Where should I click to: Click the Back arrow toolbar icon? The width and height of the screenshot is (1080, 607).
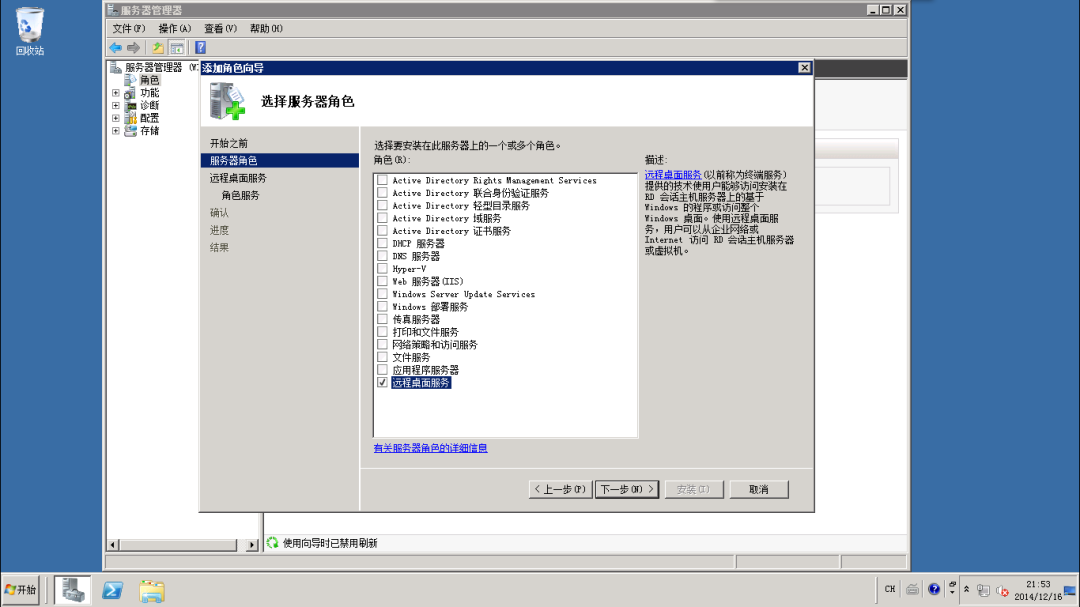pyautogui.click(x=115, y=48)
